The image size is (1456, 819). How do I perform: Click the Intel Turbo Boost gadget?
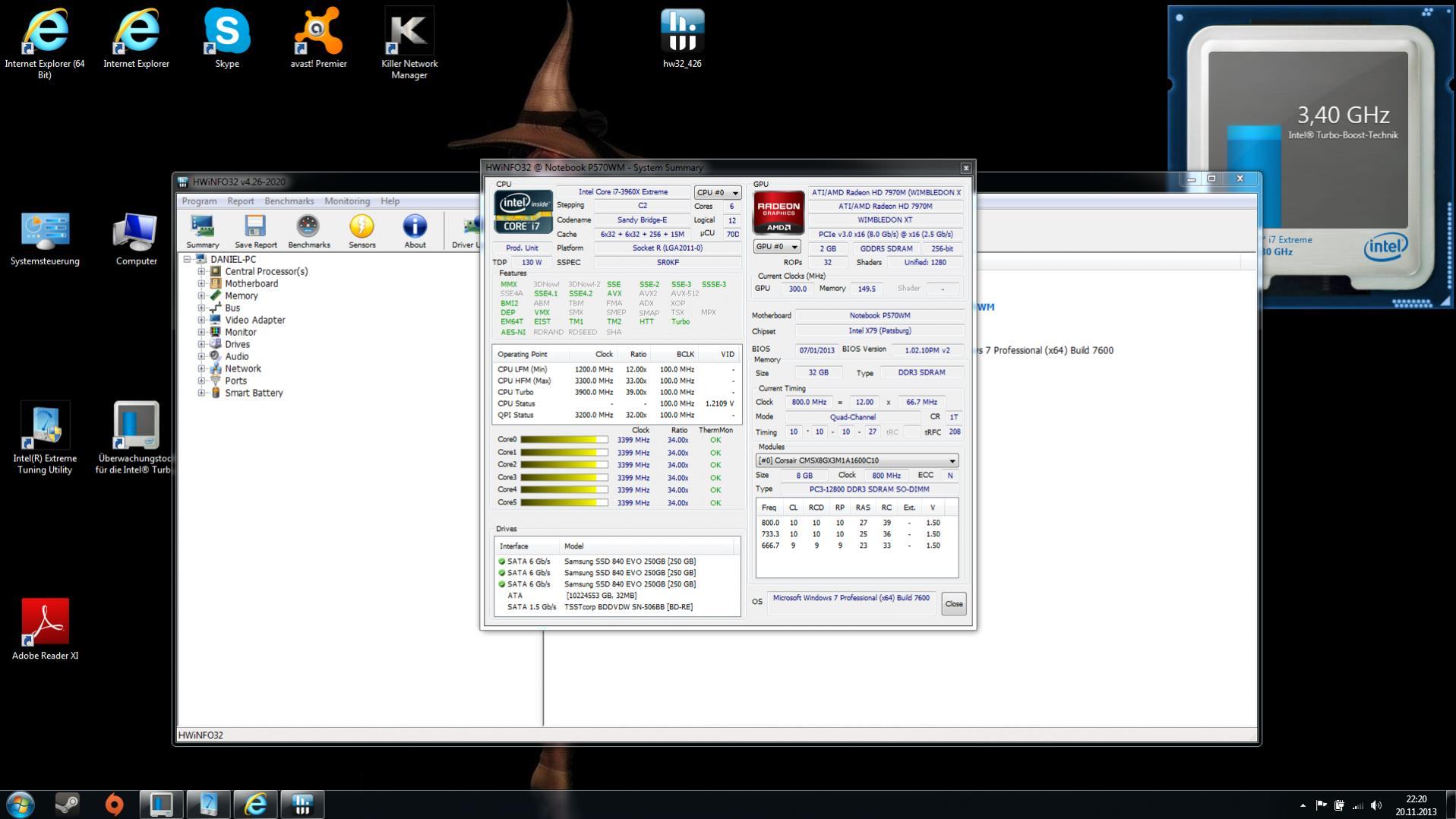pyautogui.click(x=1309, y=157)
